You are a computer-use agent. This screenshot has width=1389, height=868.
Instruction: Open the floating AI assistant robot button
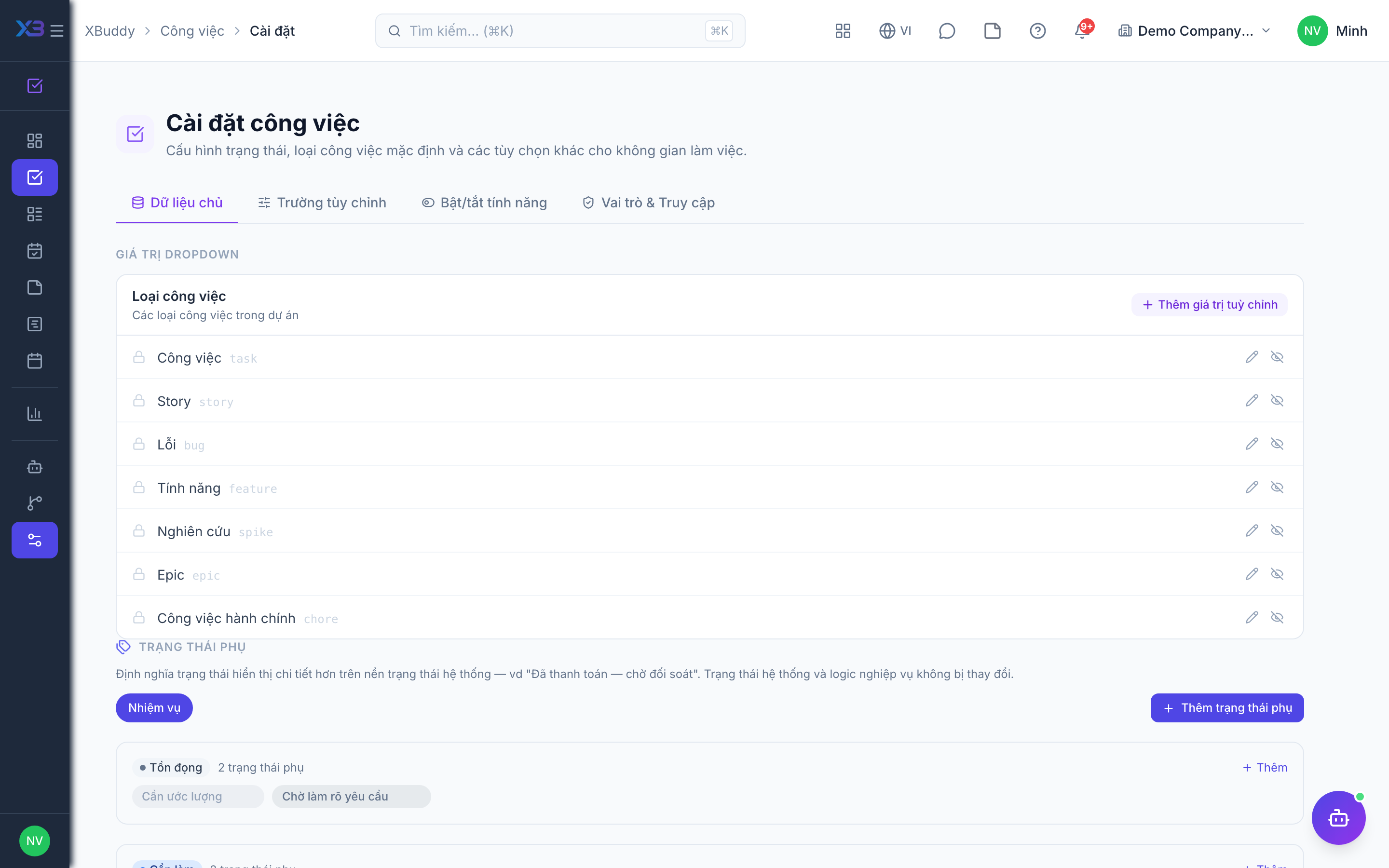(x=1338, y=817)
